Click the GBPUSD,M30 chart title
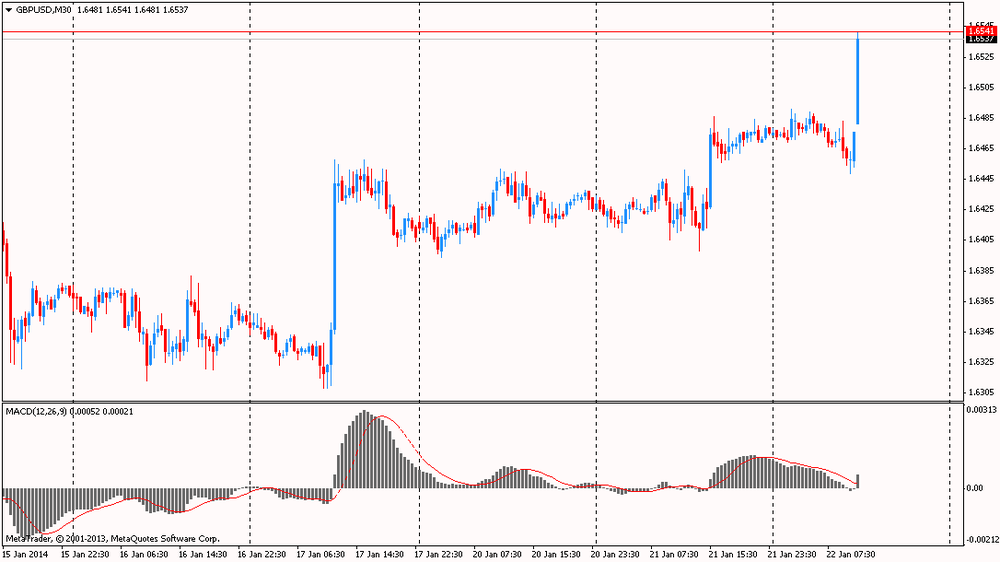1000x562 pixels. 43,10
